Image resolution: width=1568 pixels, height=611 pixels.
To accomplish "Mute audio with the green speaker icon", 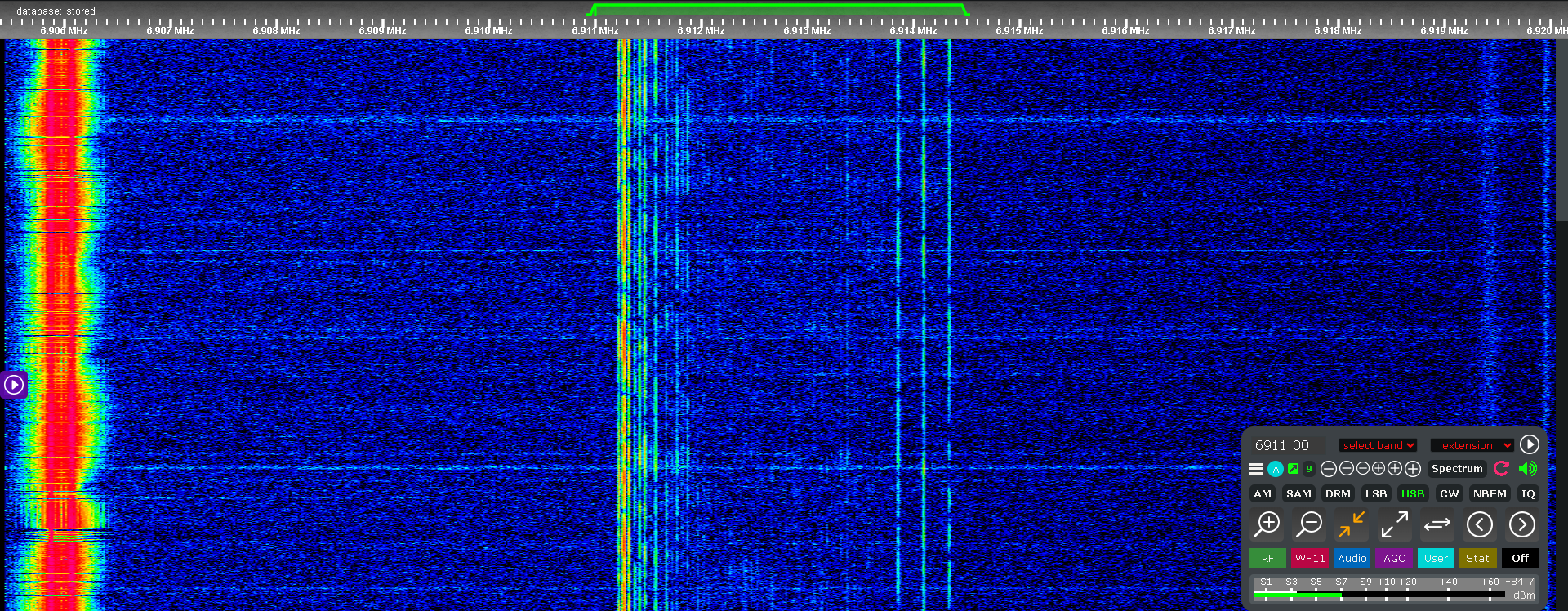I will pos(1527,468).
